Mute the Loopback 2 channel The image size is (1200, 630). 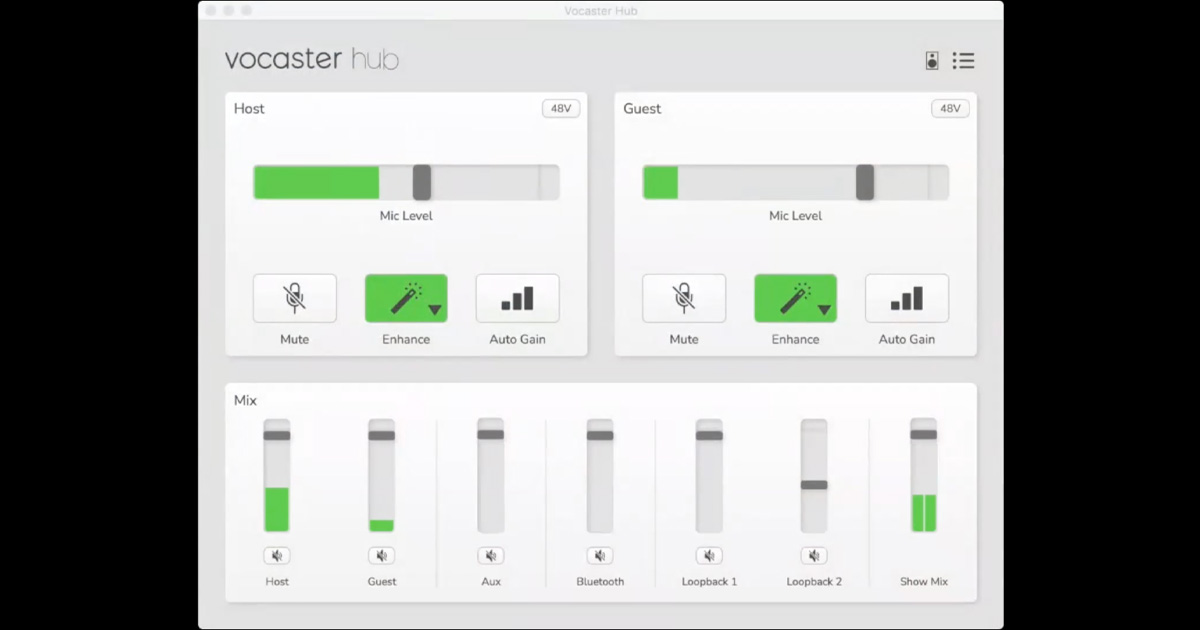814,556
